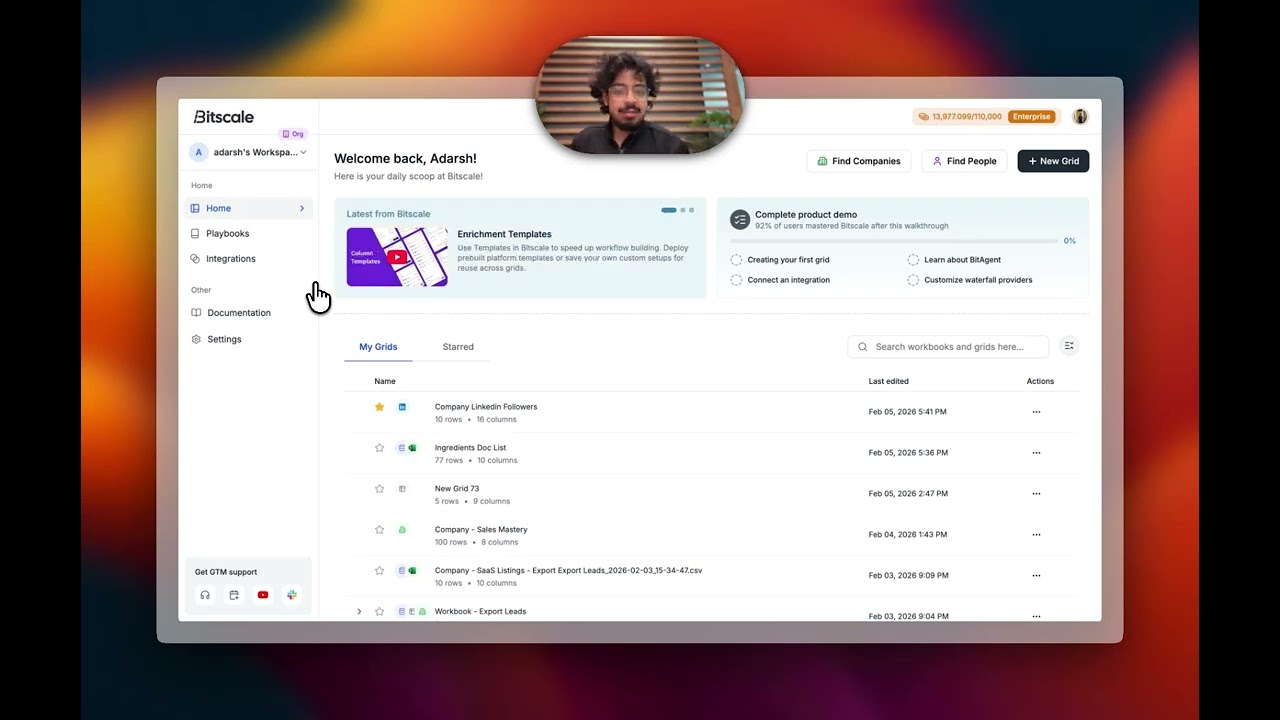Image resolution: width=1280 pixels, height=720 pixels.
Task: Star the Company - Sales Mastery grid
Action: tap(379, 530)
